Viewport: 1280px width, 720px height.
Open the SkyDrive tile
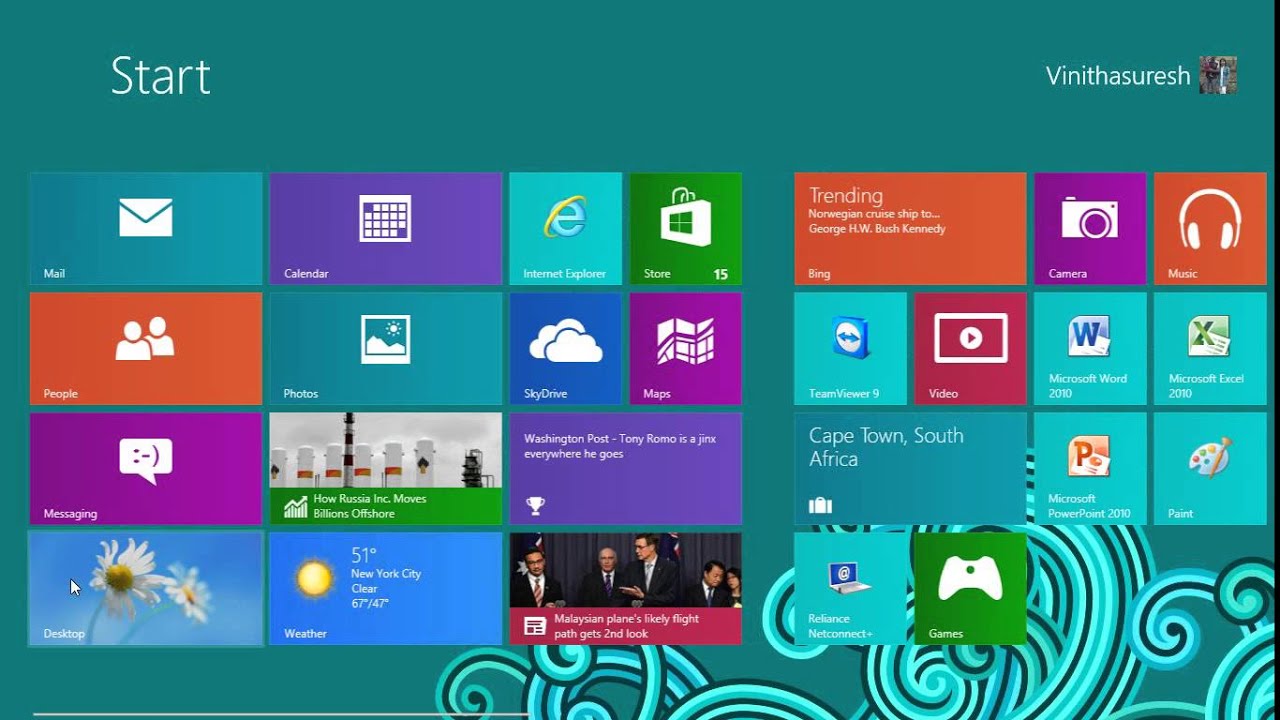pos(566,349)
